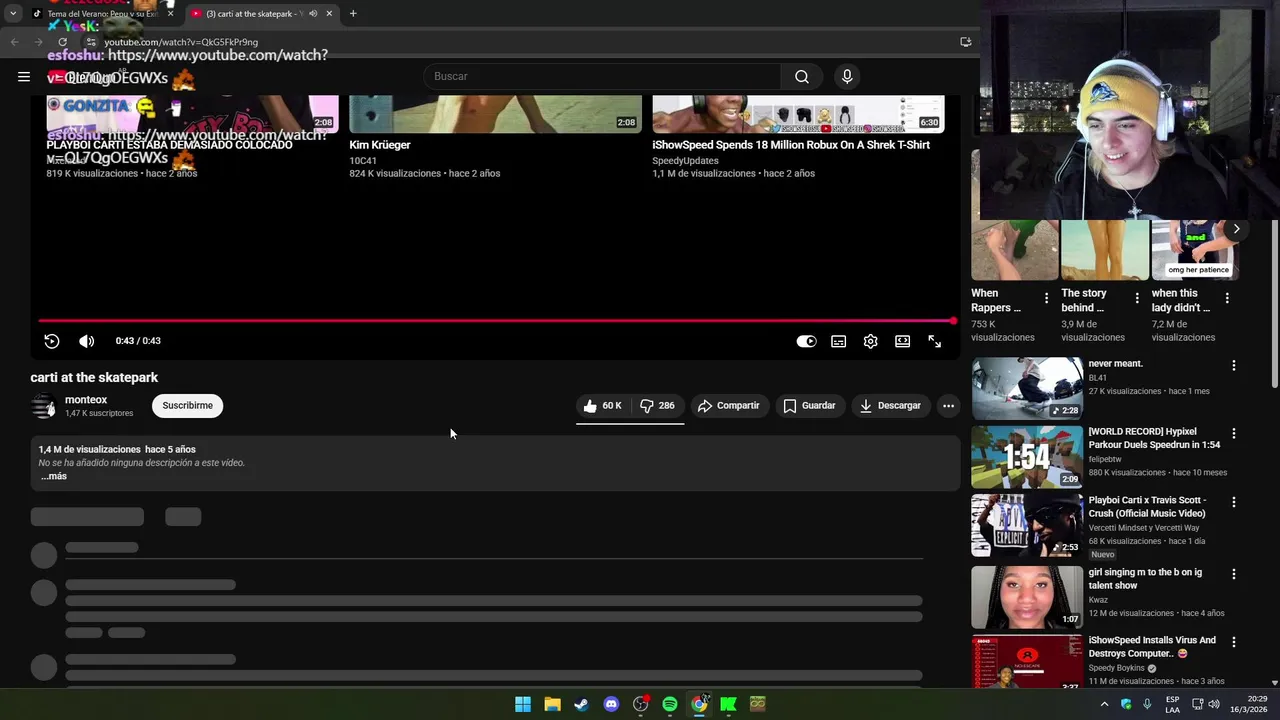The image size is (1280, 720).
Task: Click the monteox channel avatar
Action: point(43,406)
